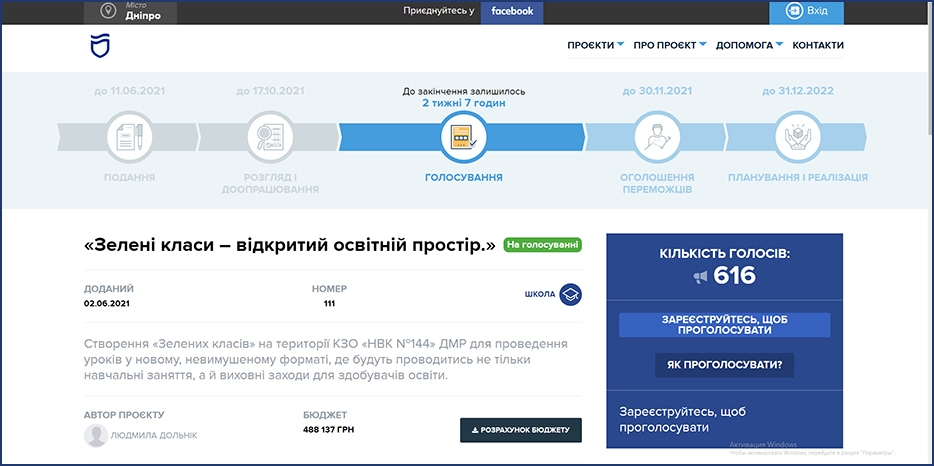Click project number 111
The image size is (934, 466).
(329, 303)
